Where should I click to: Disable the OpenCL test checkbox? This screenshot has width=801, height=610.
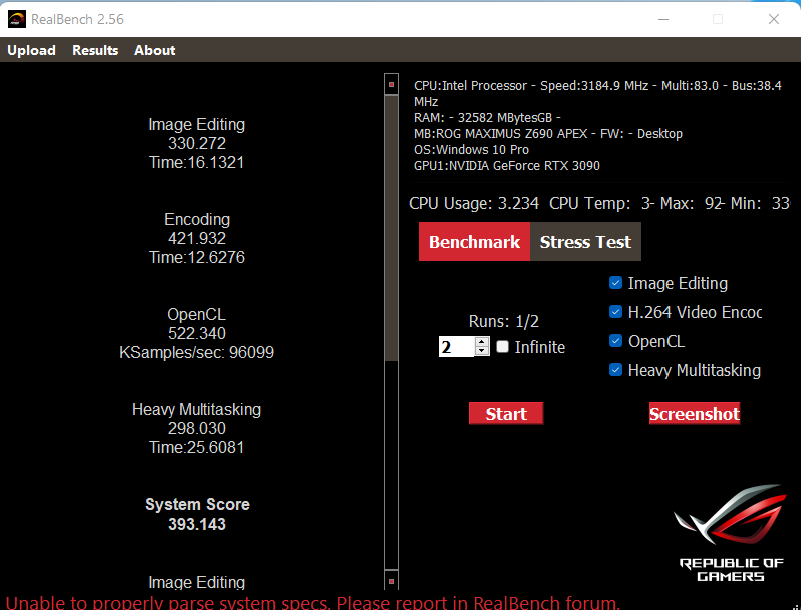point(616,341)
